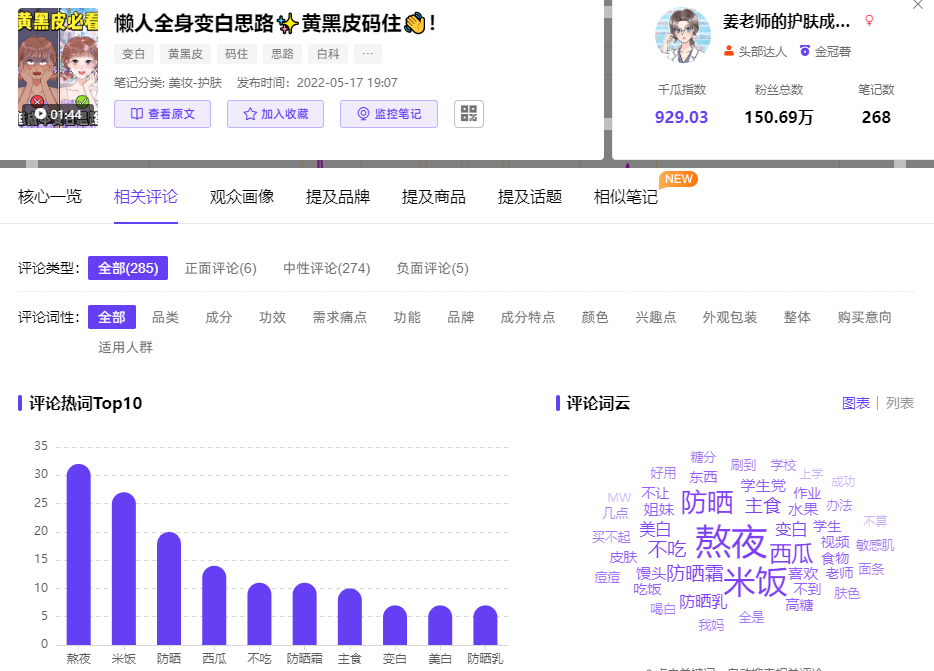934x671 pixels.
Task: Open the 观众画像 tab
Action: (242, 197)
